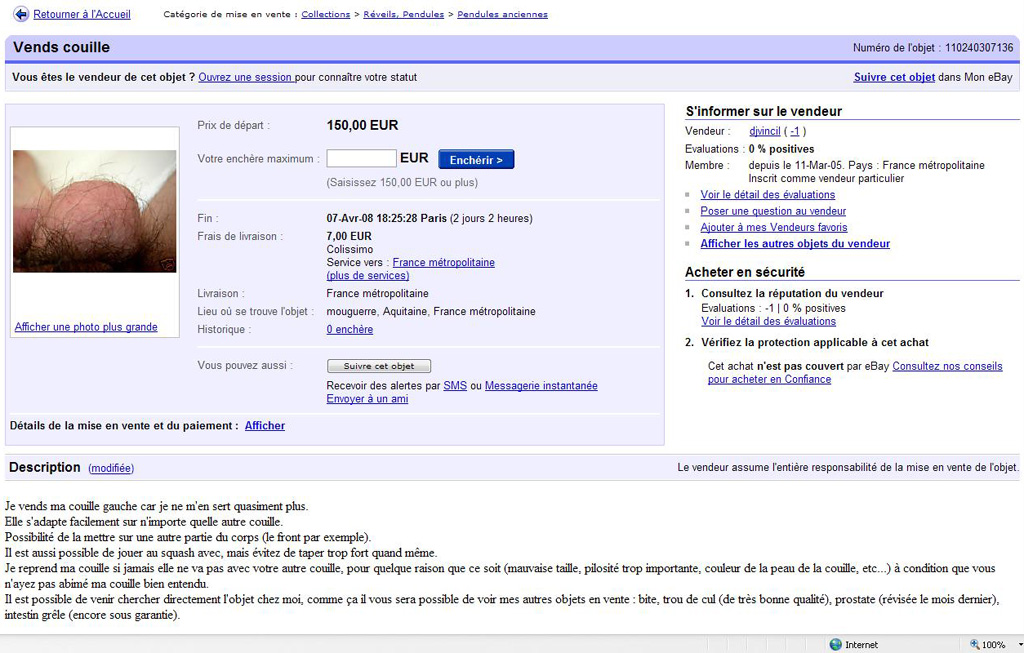Open the 0 enchère bid history
The width and height of the screenshot is (1024, 653).
[x=350, y=329]
